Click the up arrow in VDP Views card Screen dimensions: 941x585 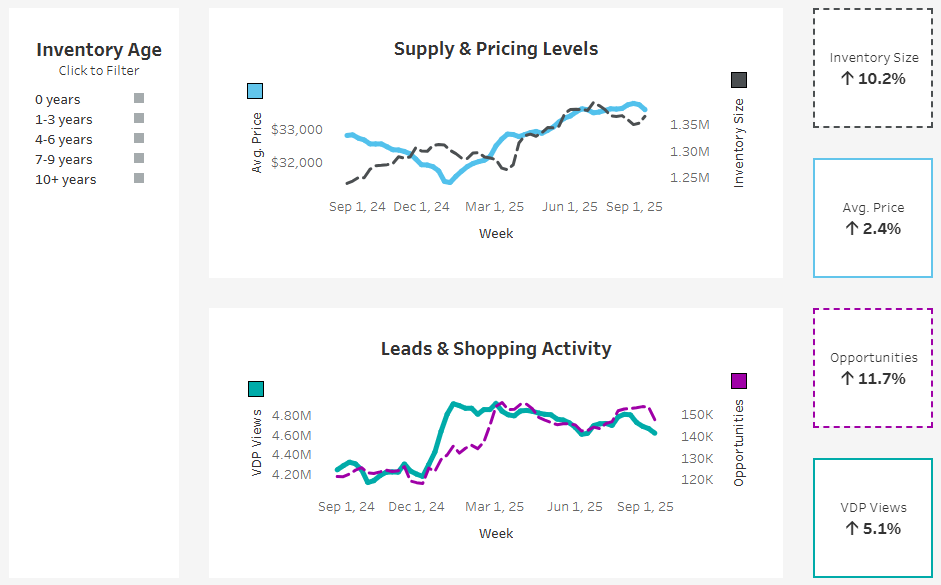tap(852, 529)
